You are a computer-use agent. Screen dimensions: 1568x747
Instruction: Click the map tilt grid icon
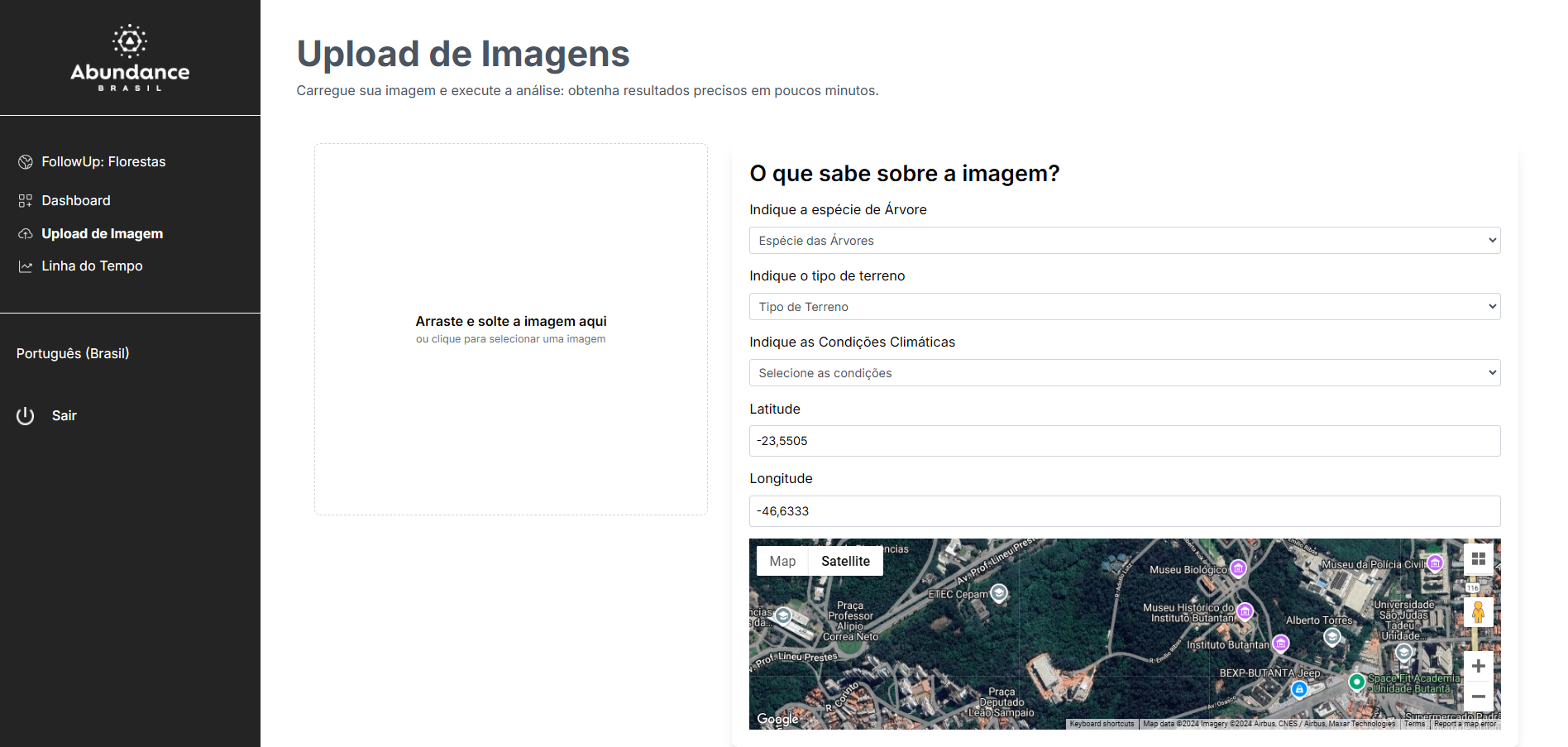(1479, 559)
